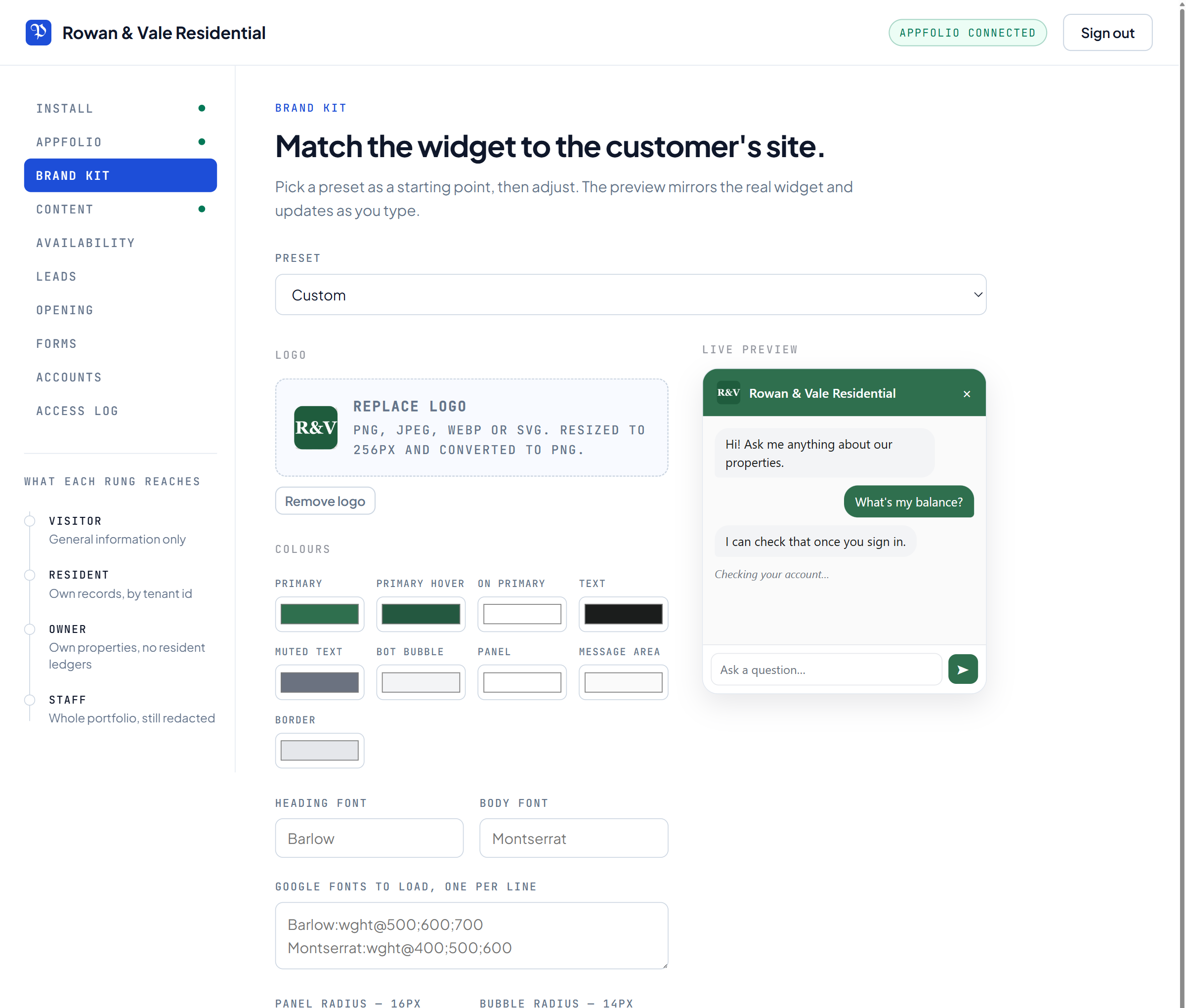
Task: Click the Remove logo button
Action: [325, 501]
